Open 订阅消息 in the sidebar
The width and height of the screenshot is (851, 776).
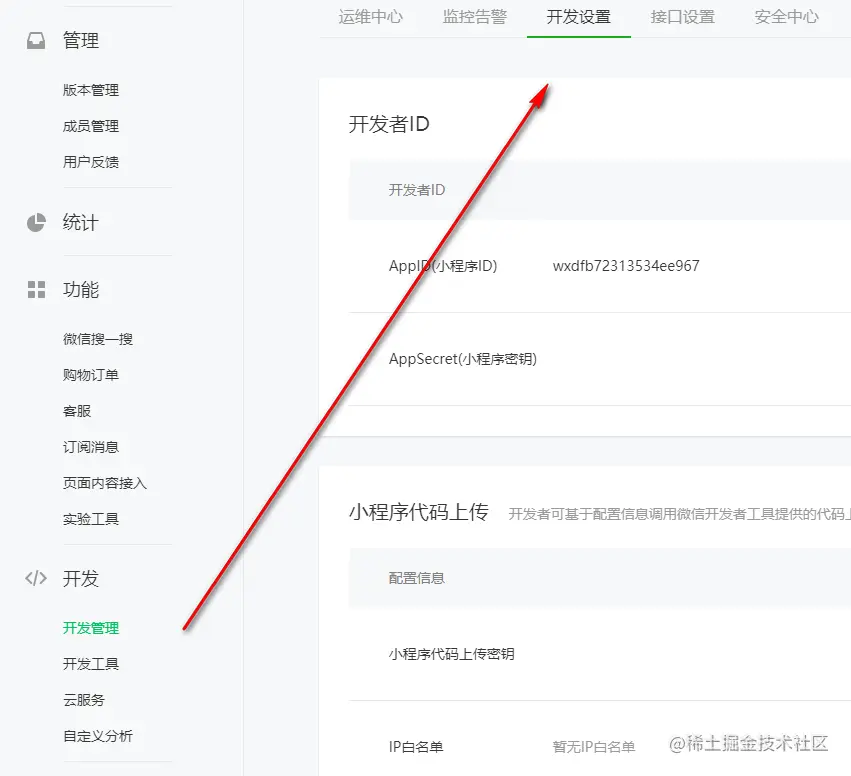(x=91, y=447)
